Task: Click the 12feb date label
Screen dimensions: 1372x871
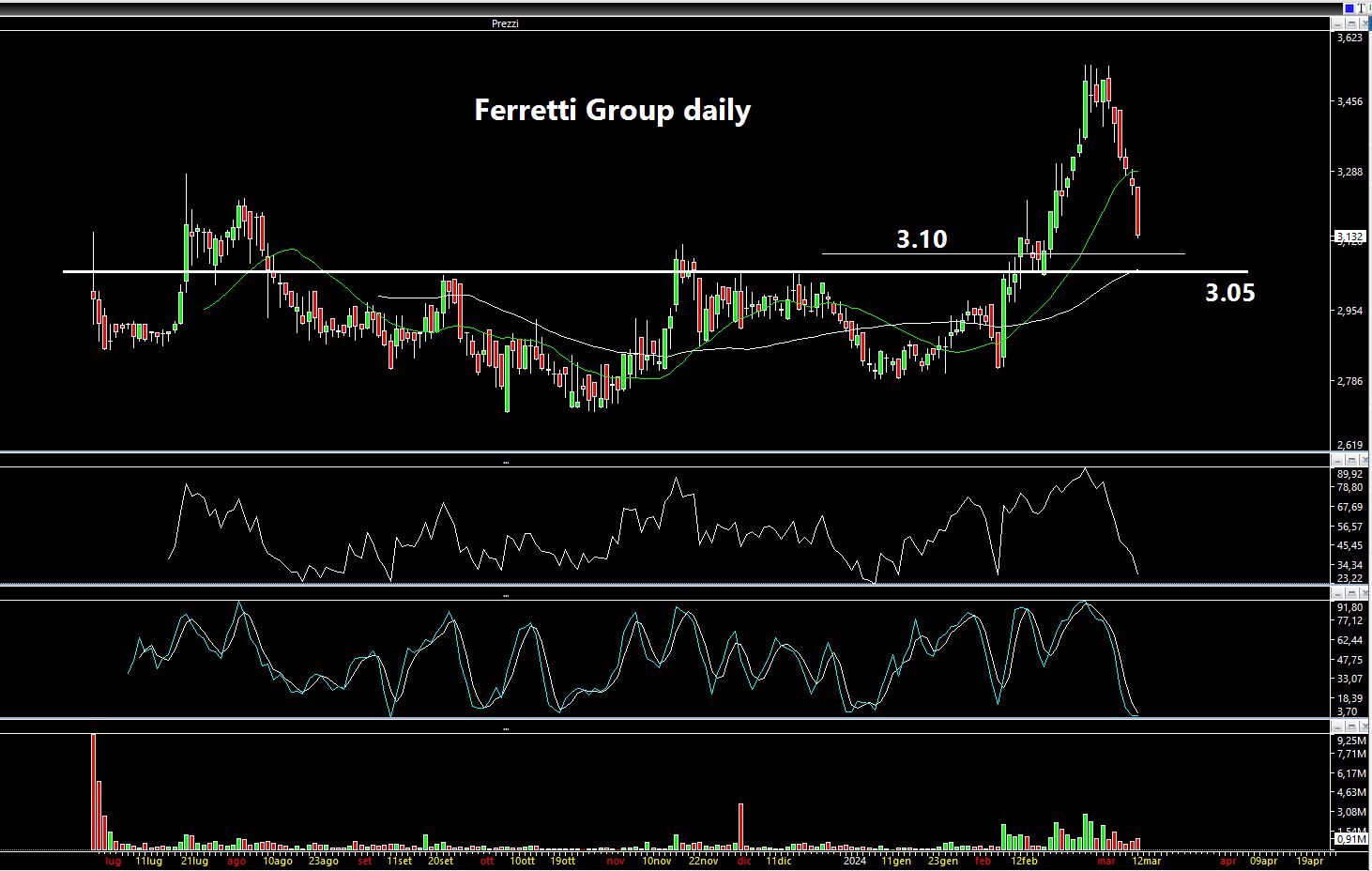Action: pyautogui.click(x=1023, y=861)
